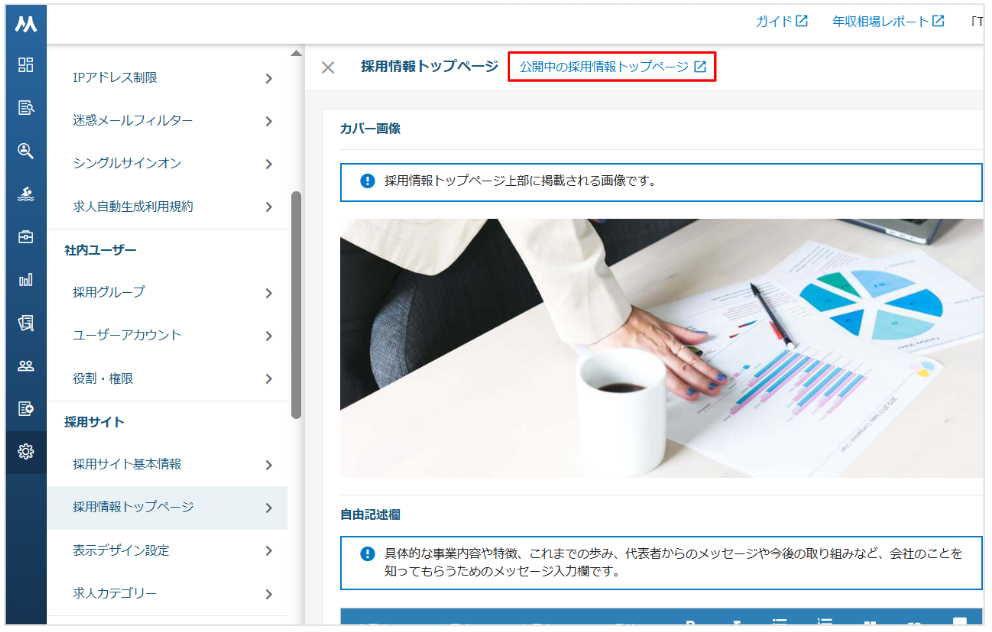Click the info icon in the cover image notice
This screenshot has width=992, height=632.
point(368,181)
